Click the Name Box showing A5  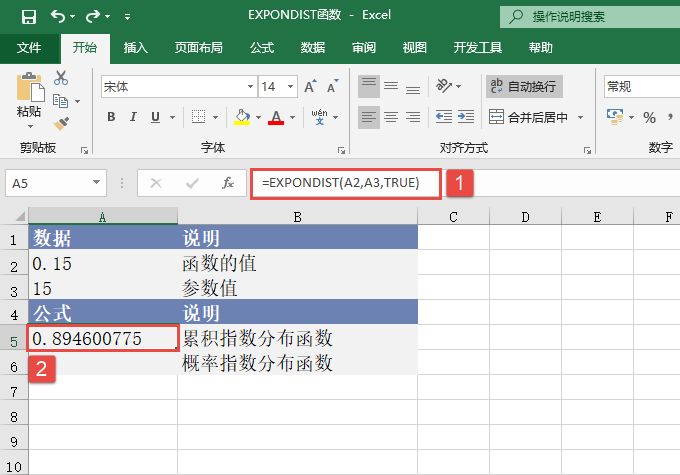coord(56,183)
